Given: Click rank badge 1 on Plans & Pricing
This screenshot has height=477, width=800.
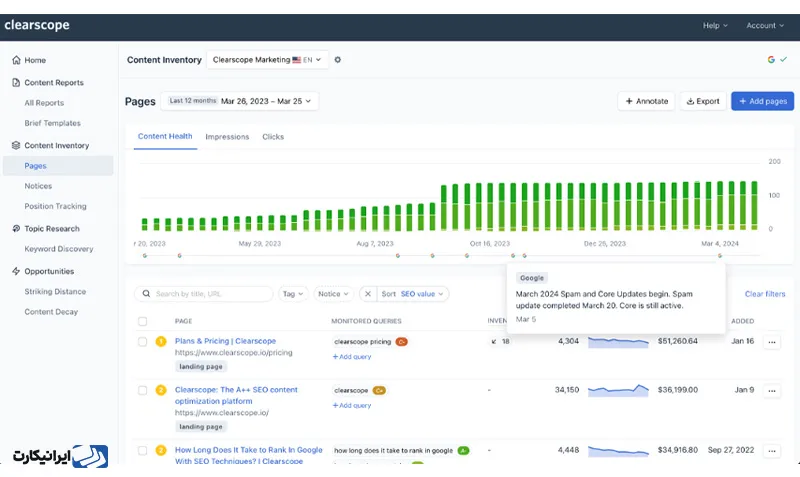Looking at the screenshot, I should click(x=161, y=341).
